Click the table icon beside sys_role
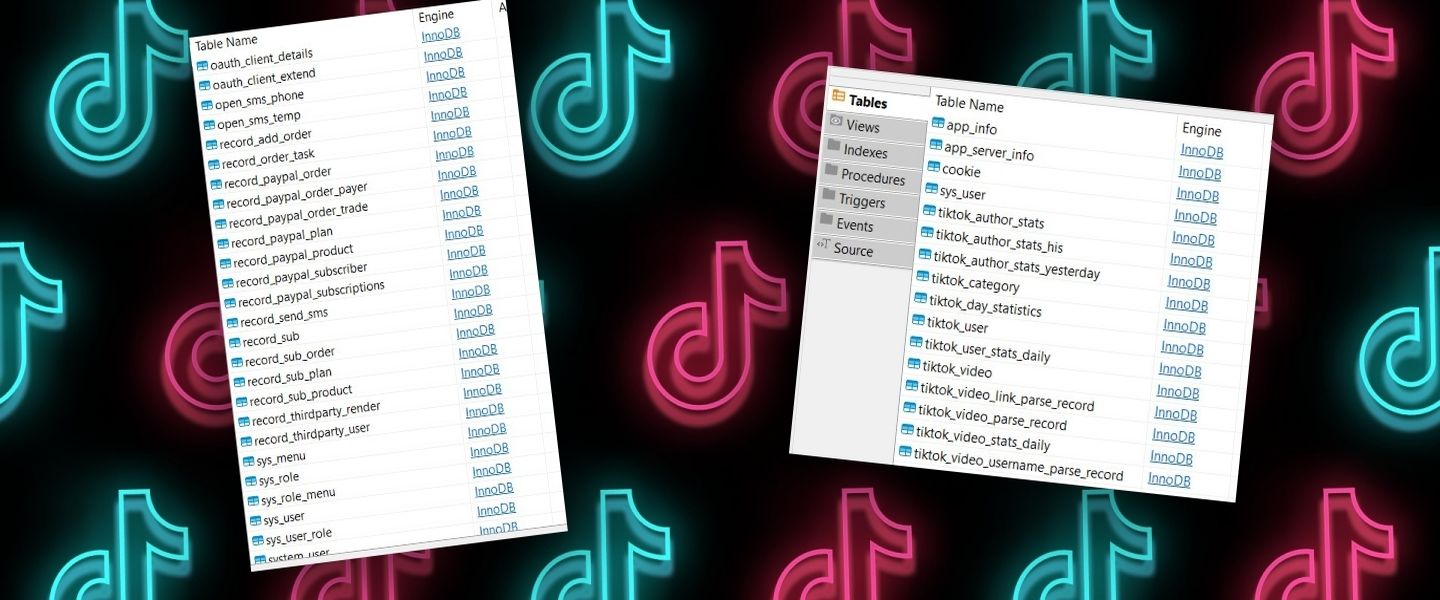 coord(251,481)
